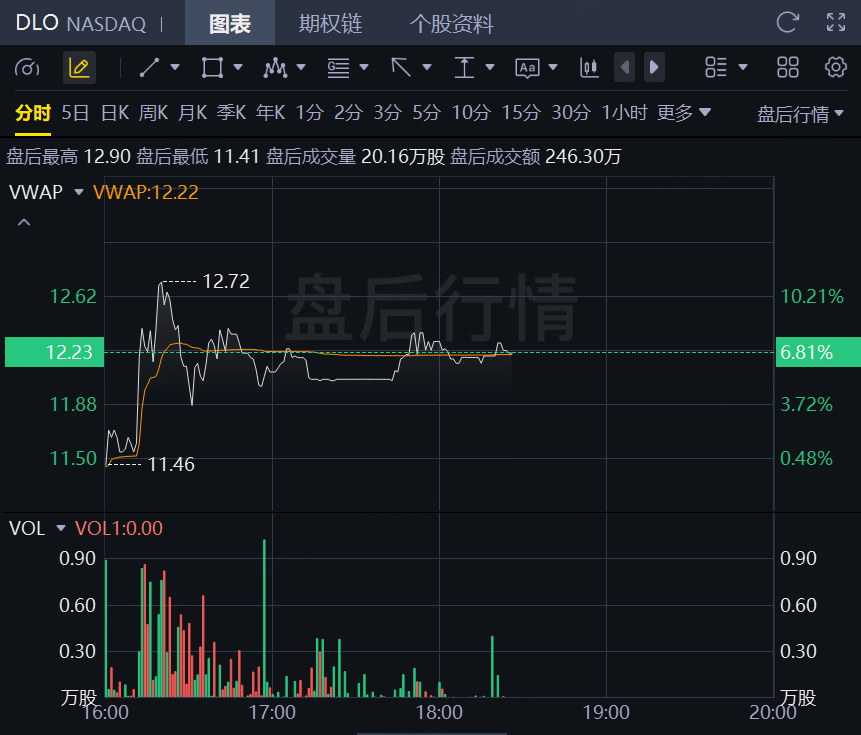Click the refresh icon
861x735 pixels.
tap(787, 23)
